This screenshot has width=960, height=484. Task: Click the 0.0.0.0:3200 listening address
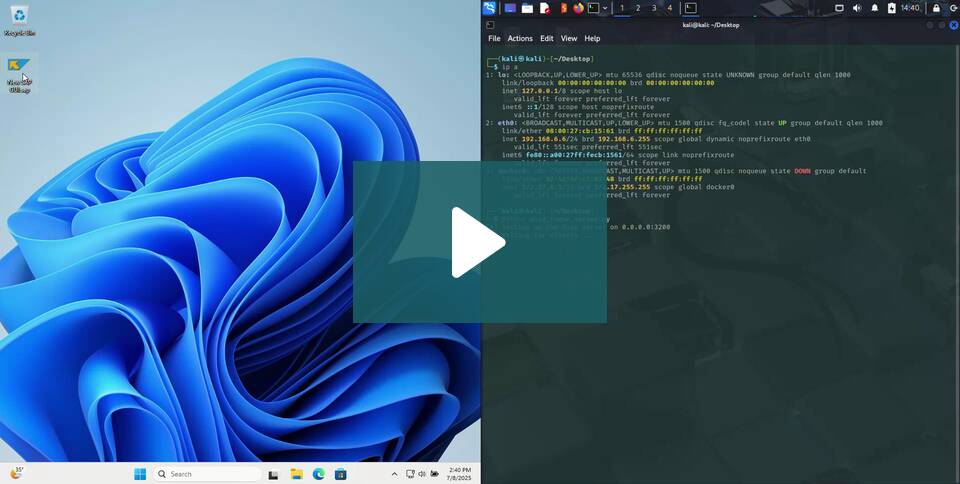point(645,227)
